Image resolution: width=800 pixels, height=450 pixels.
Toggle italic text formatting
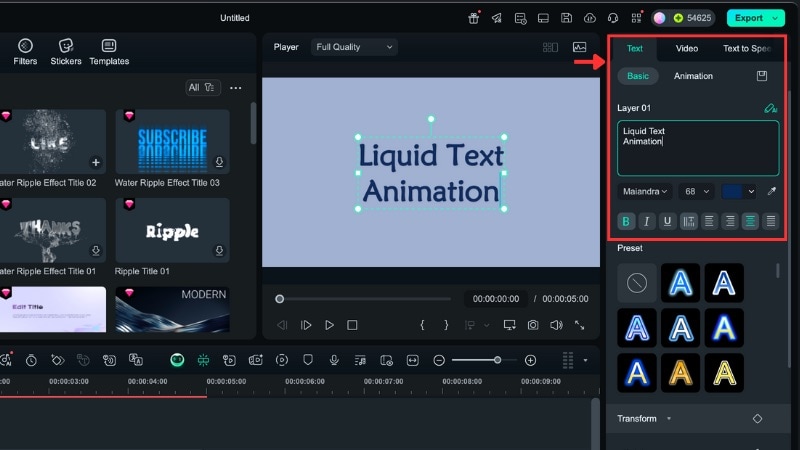pos(646,221)
